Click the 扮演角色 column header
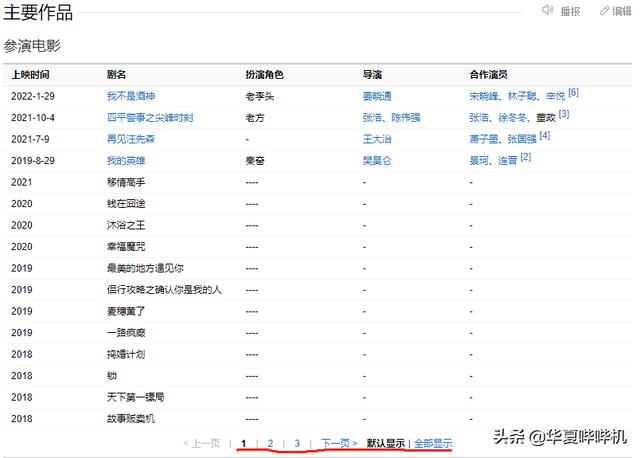 [264, 75]
